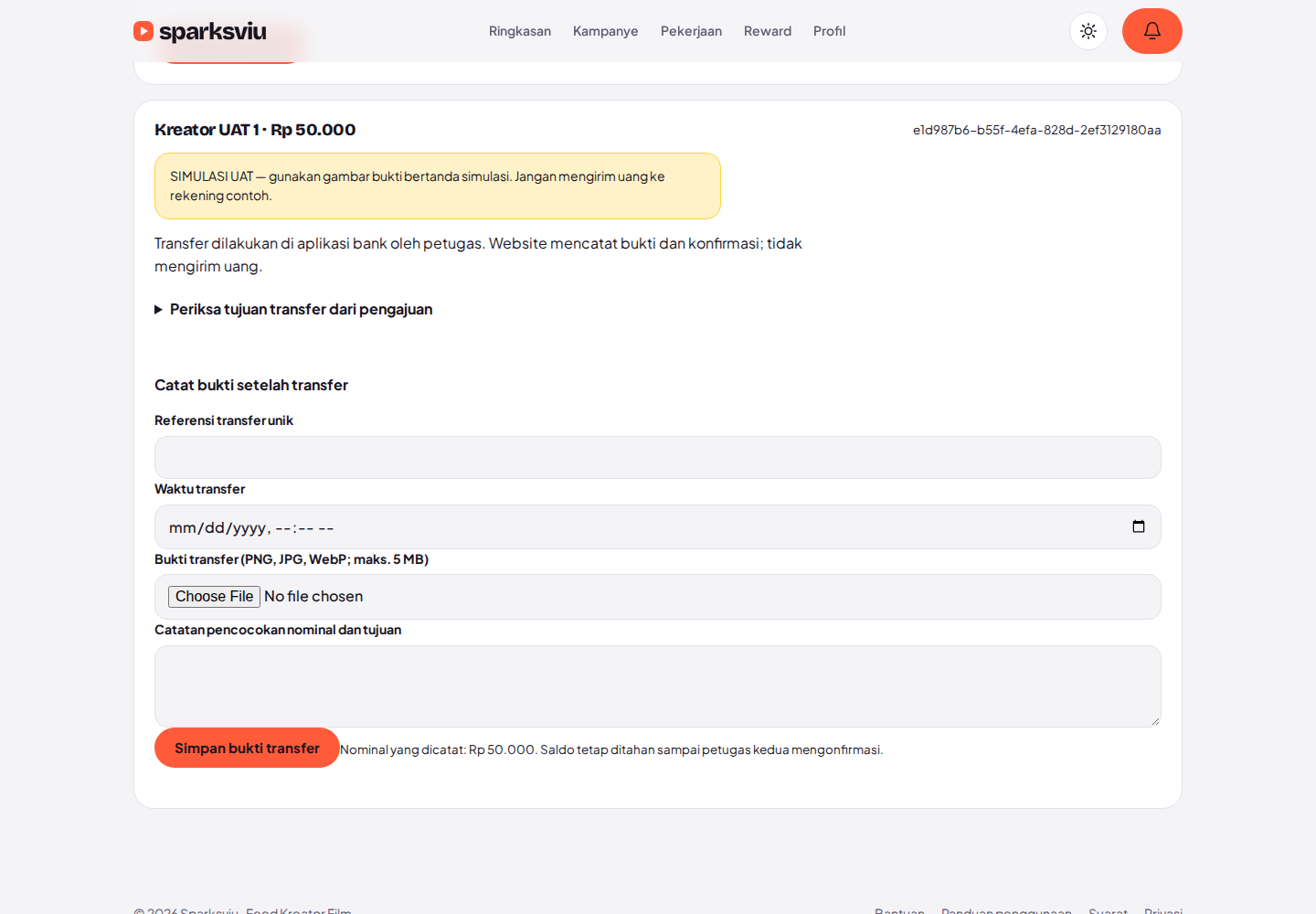Expand Periksa tujuan transfer dari pengajuan

(x=293, y=309)
